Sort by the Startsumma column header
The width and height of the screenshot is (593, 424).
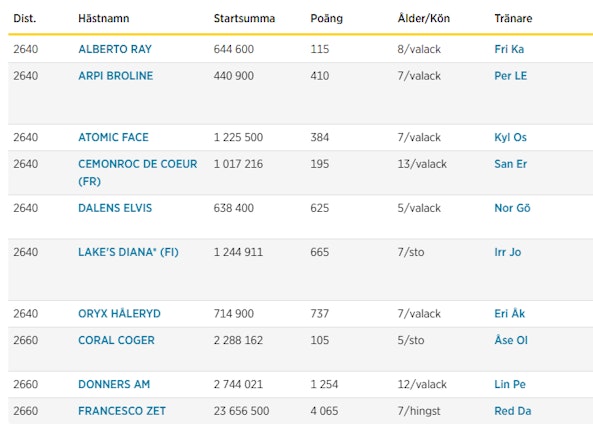coord(244,18)
